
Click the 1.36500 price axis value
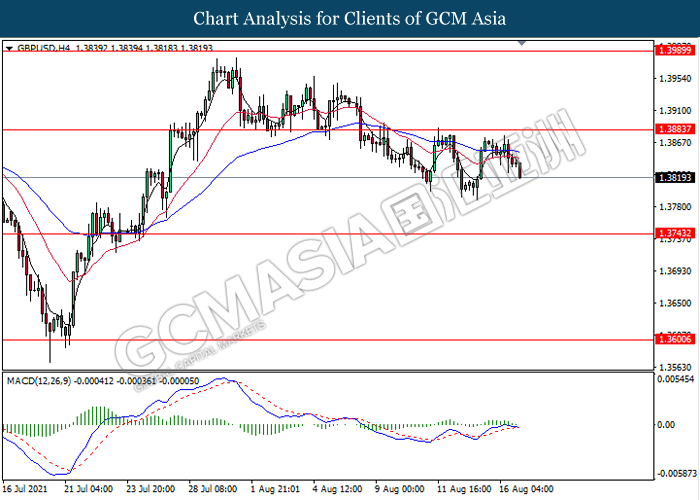click(675, 303)
